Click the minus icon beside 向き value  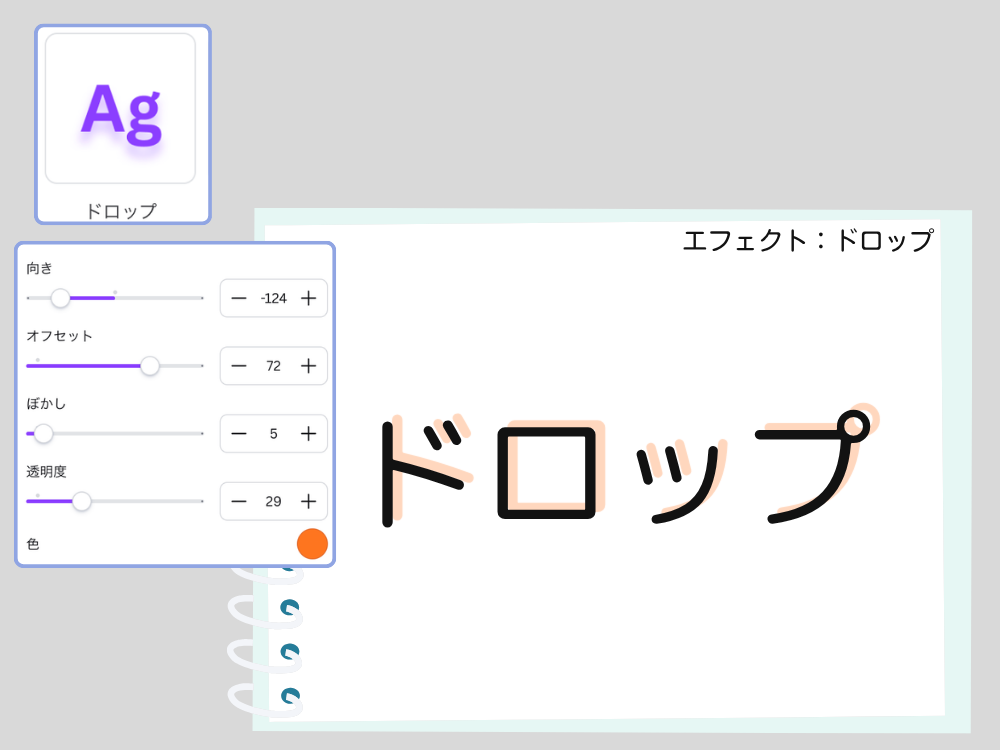coord(239,298)
